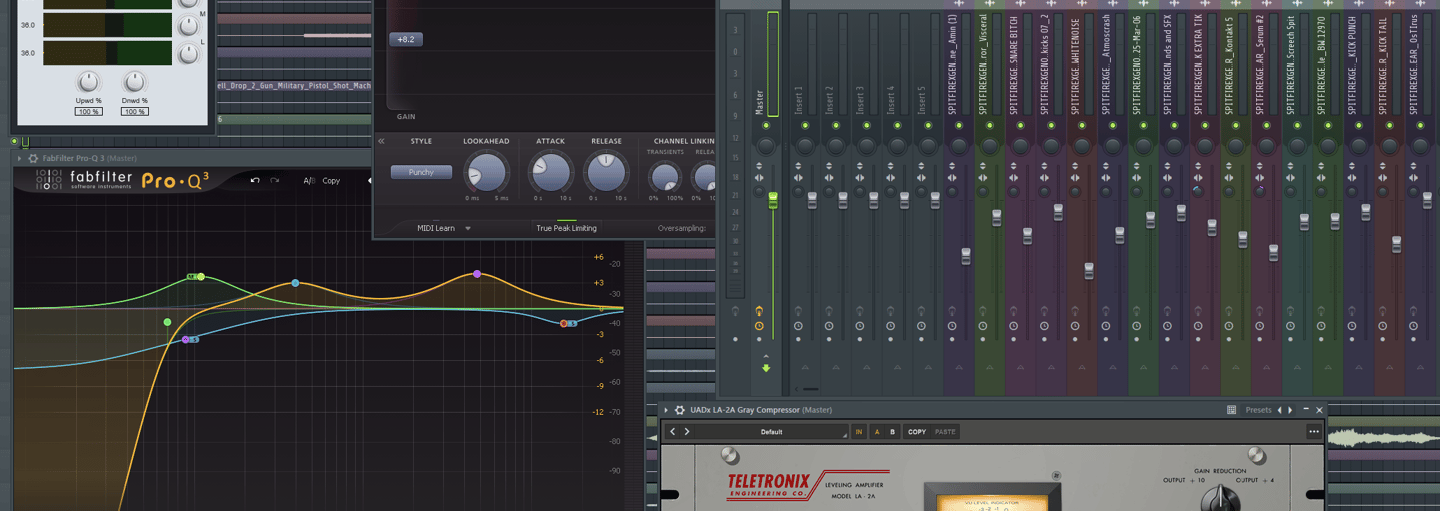Click Copy in Pro-Q 3 header
The width and height of the screenshot is (1440, 511).
coord(331,181)
